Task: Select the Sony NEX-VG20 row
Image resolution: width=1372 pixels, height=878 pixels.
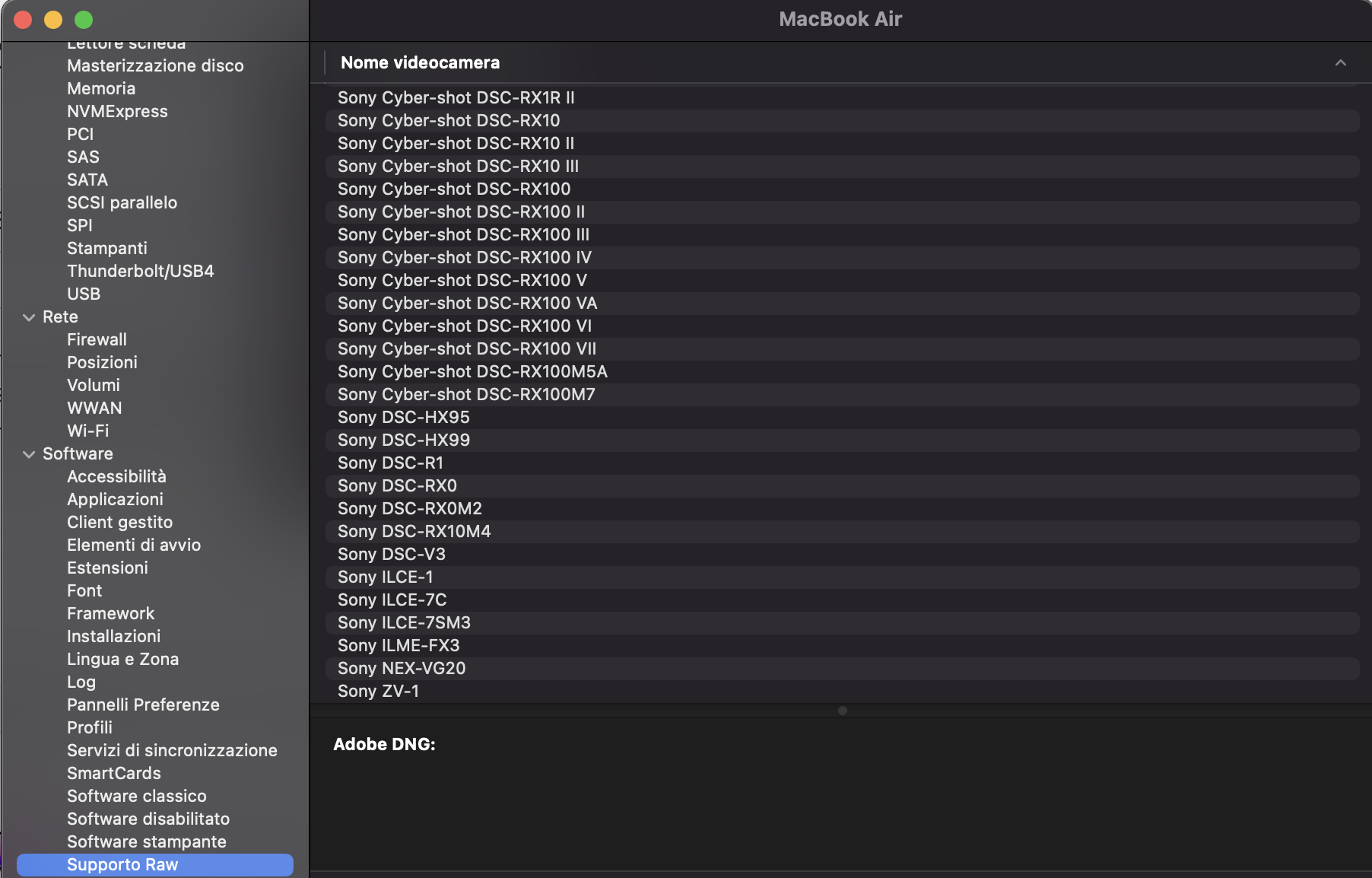Action: [842, 669]
